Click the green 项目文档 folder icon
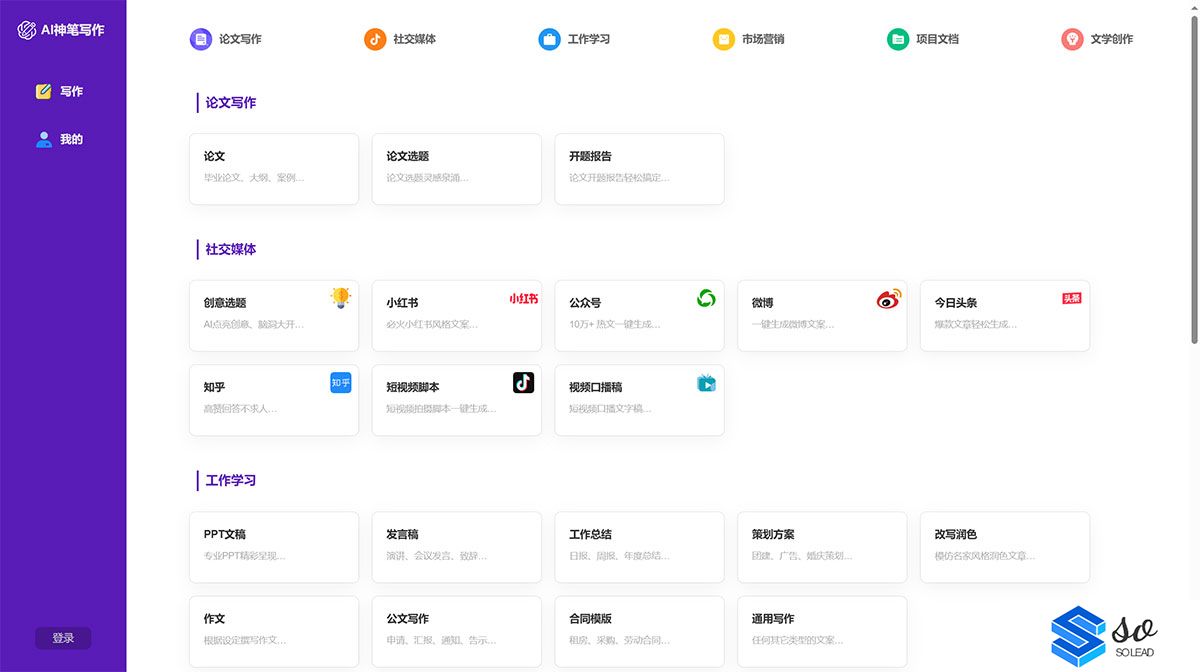 [898, 39]
